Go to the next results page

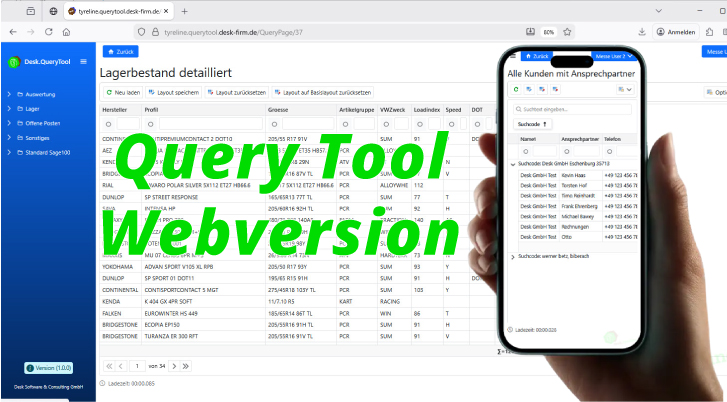coord(174,366)
